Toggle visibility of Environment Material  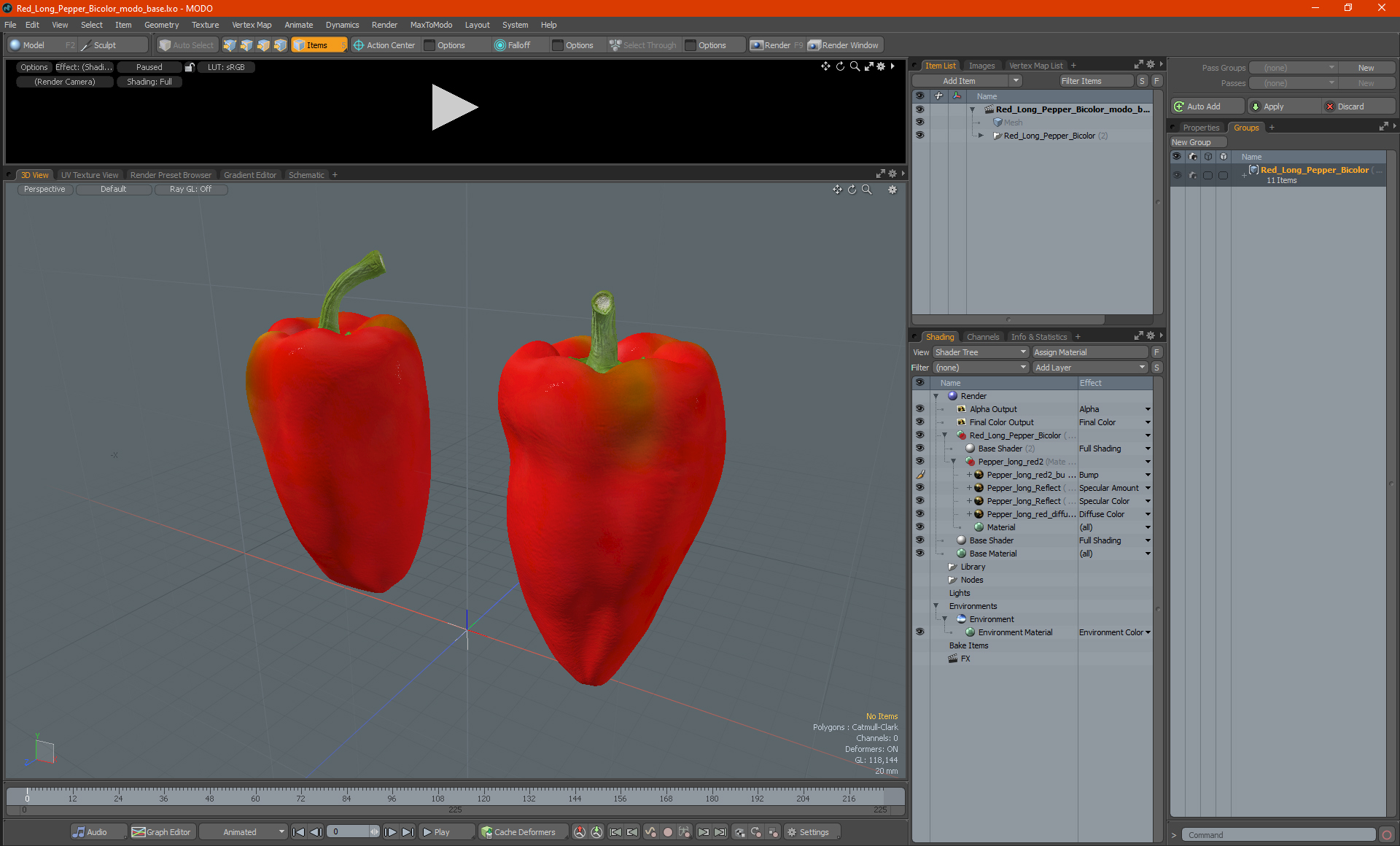click(x=919, y=632)
